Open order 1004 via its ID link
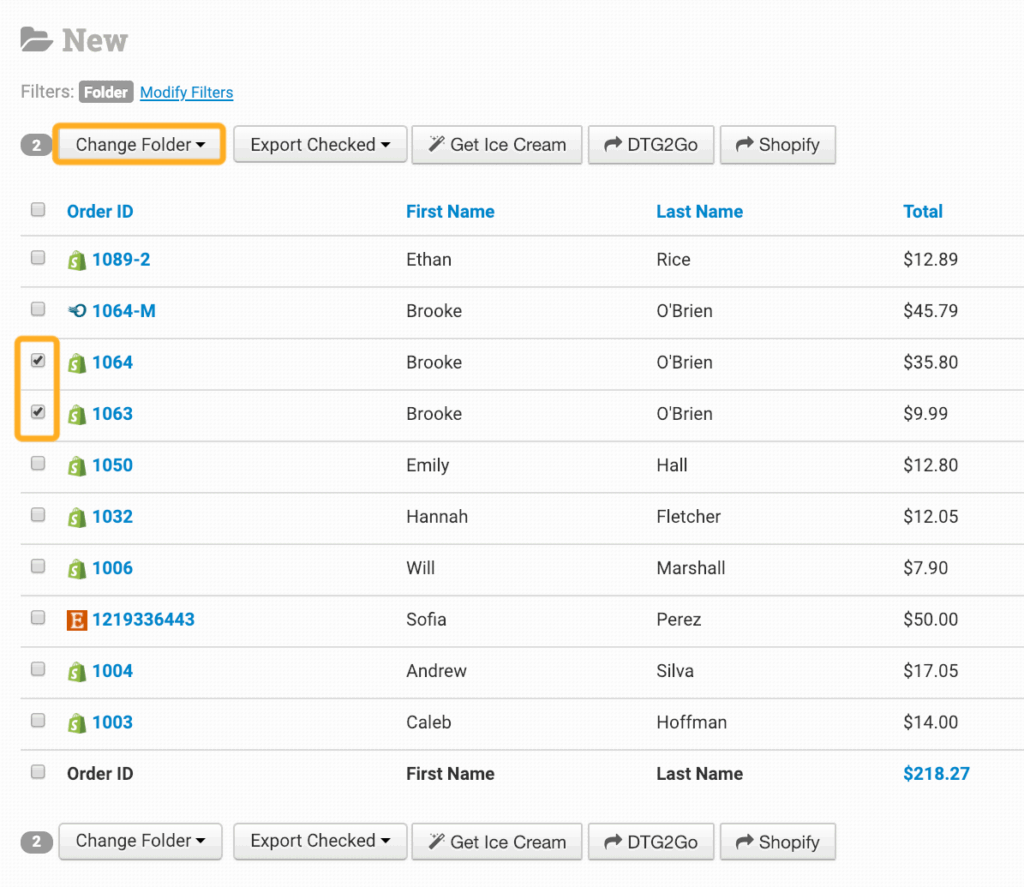This screenshot has height=887, width=1024. 112,671
